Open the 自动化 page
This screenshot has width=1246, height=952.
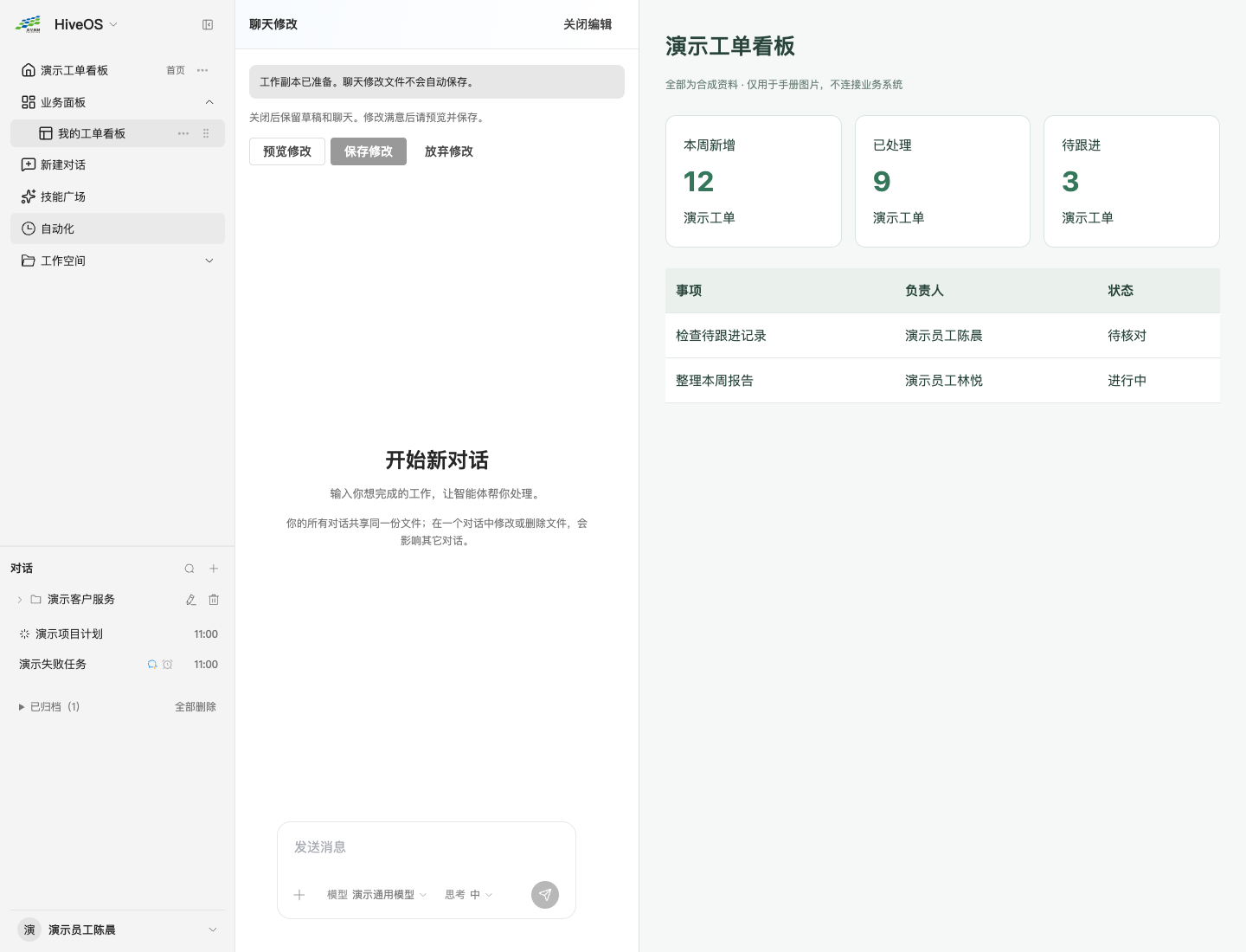(118, 228)
